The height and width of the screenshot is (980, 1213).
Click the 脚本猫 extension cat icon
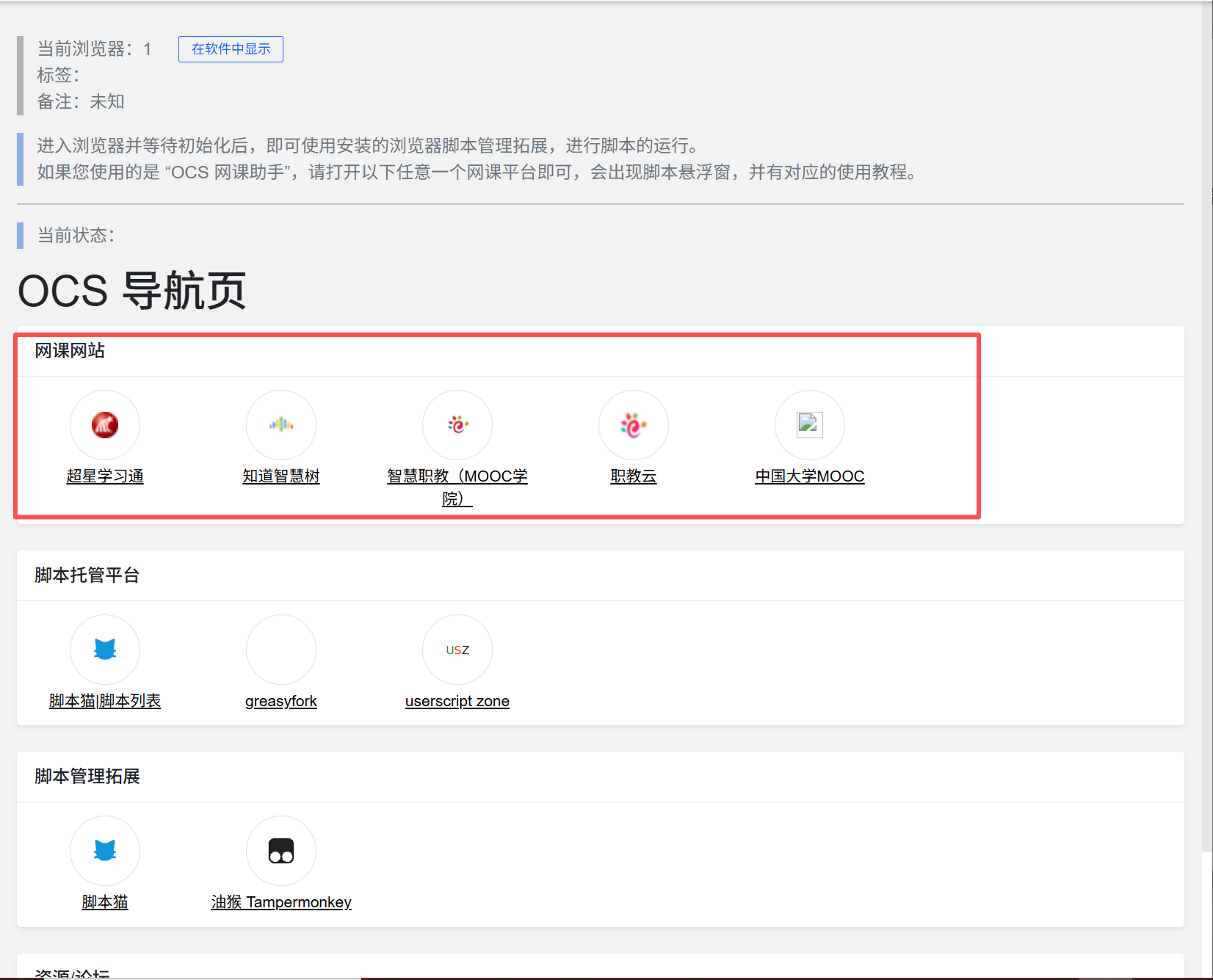[105, 851]
